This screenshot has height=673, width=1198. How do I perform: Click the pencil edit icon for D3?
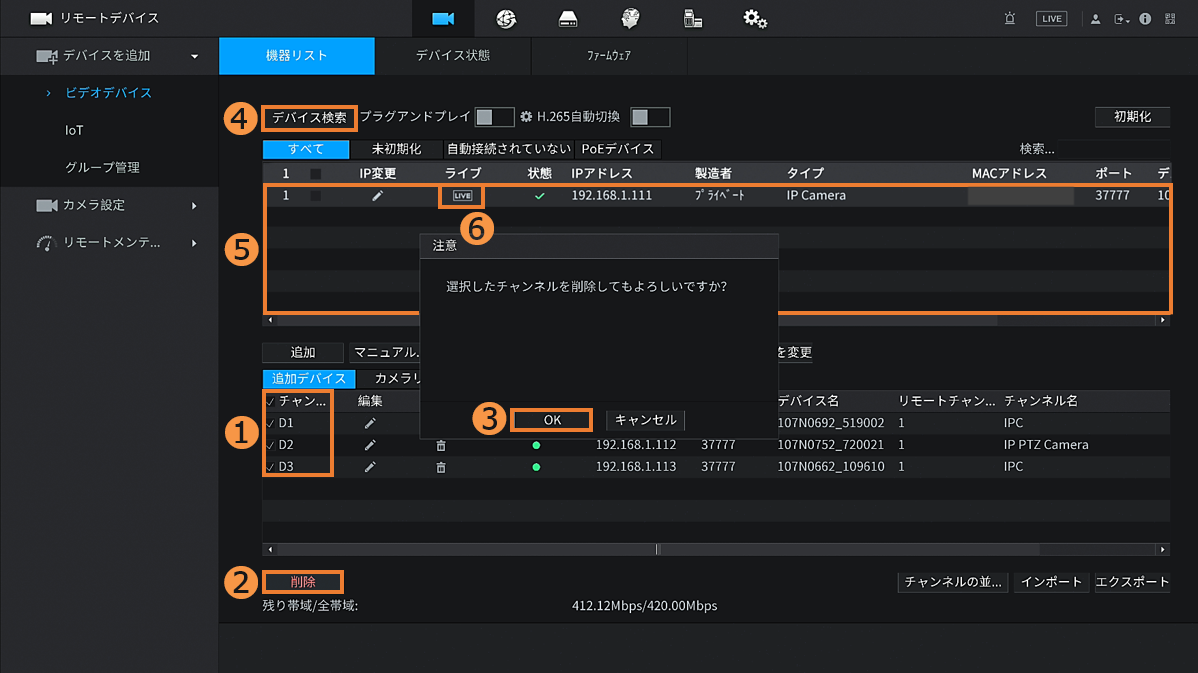point(369,467)
